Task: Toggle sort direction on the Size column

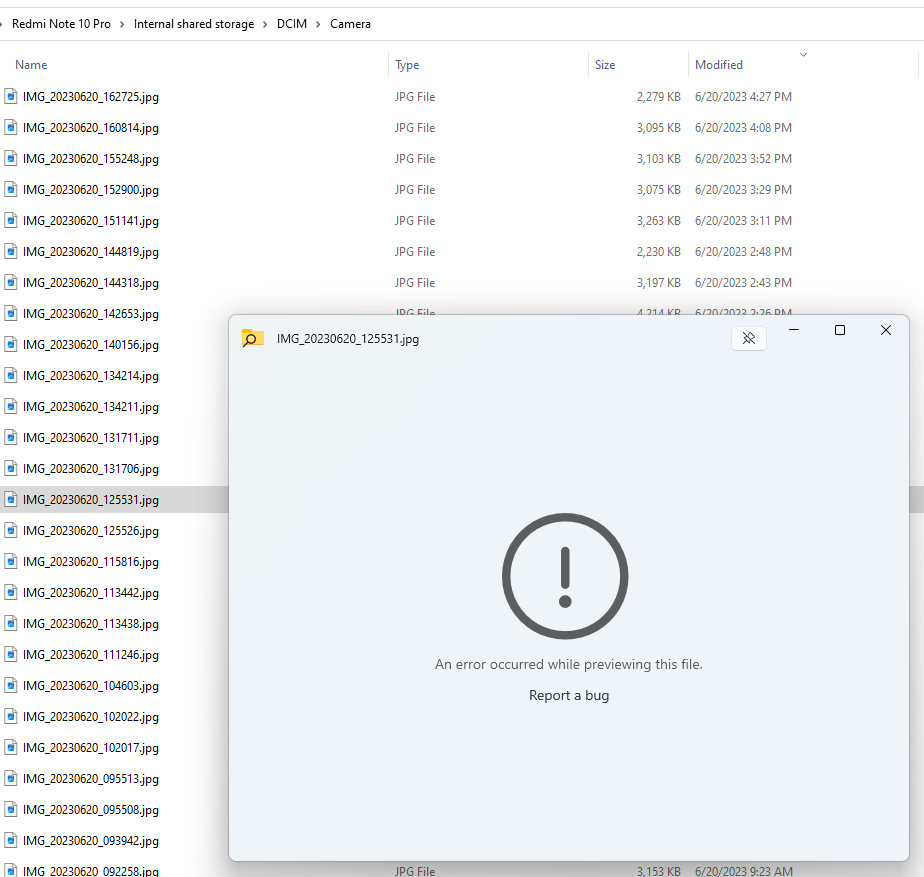Action: click(x=605, y=64)
